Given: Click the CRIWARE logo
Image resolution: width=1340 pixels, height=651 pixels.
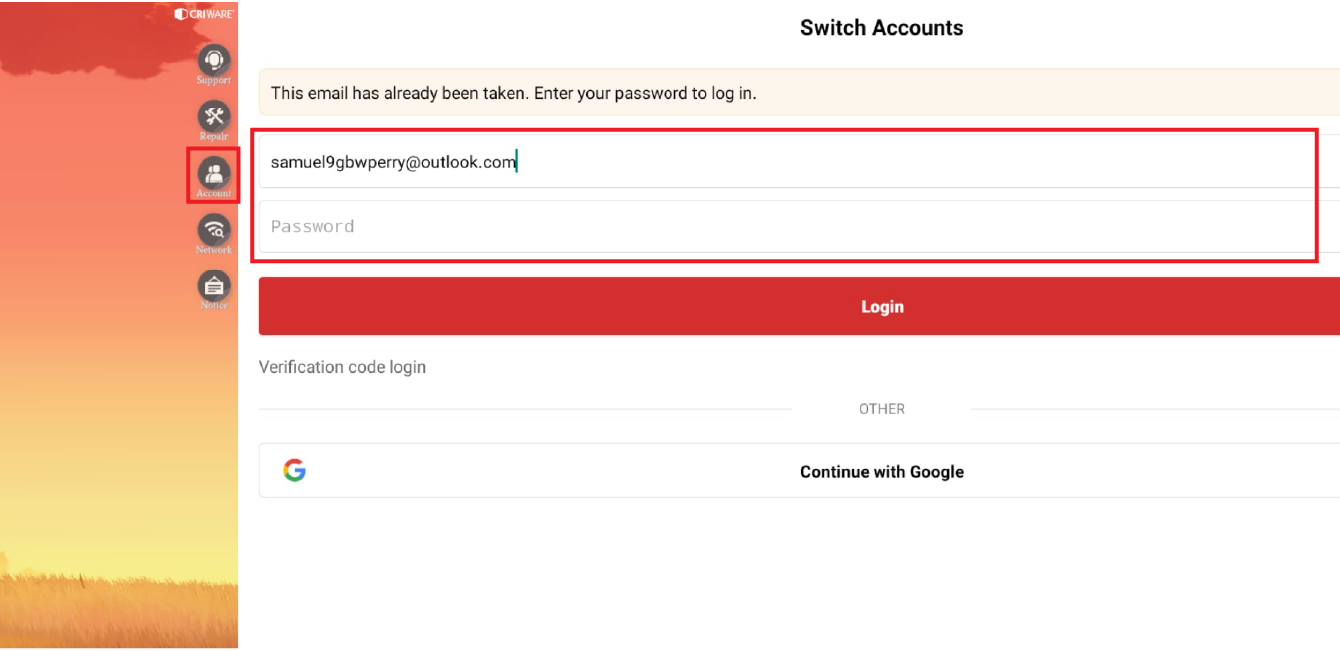Looking at the screenshot, I should coord(204,14).
